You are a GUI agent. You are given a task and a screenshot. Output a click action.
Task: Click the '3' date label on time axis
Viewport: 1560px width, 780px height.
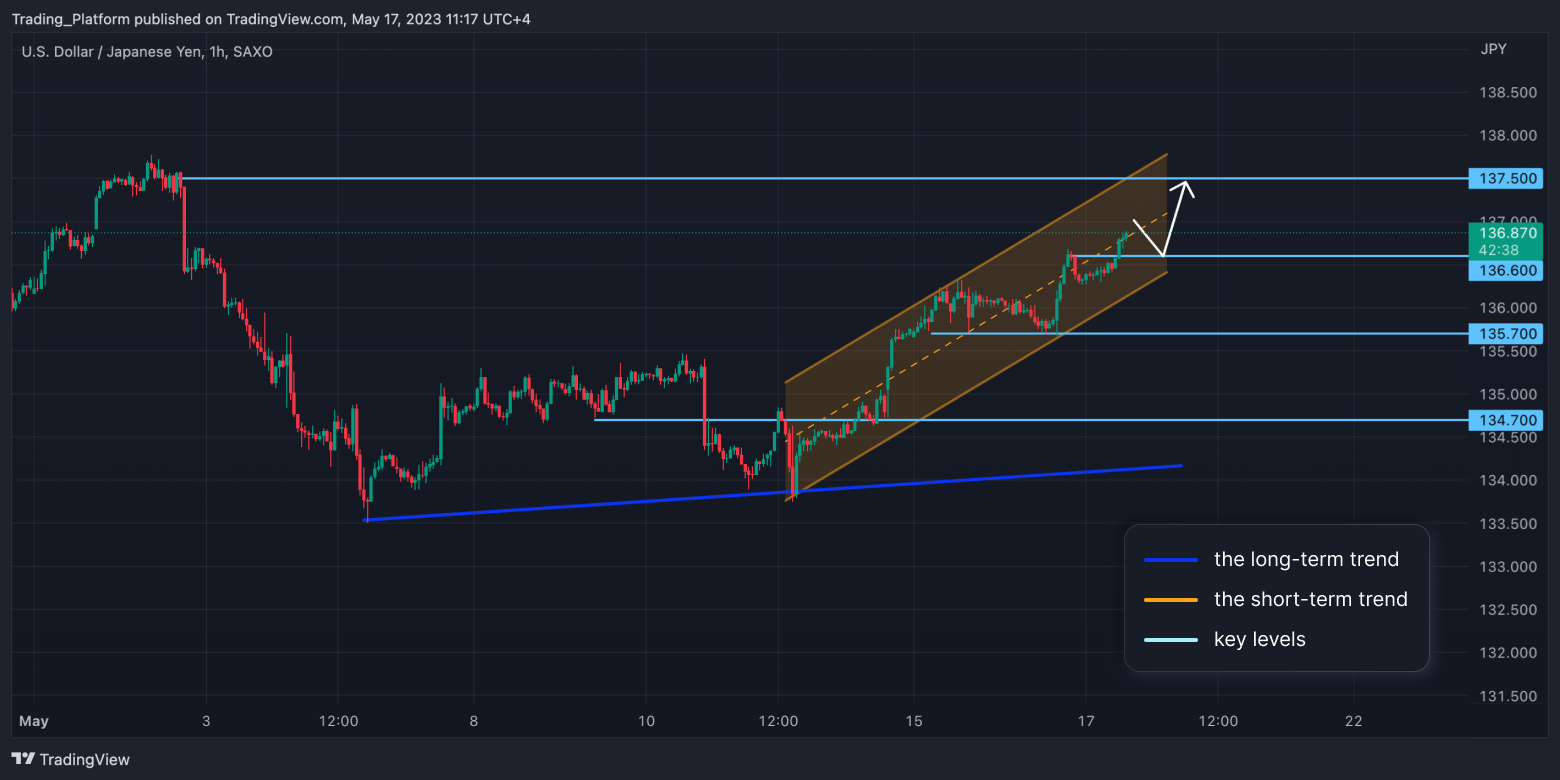(206, 721)
